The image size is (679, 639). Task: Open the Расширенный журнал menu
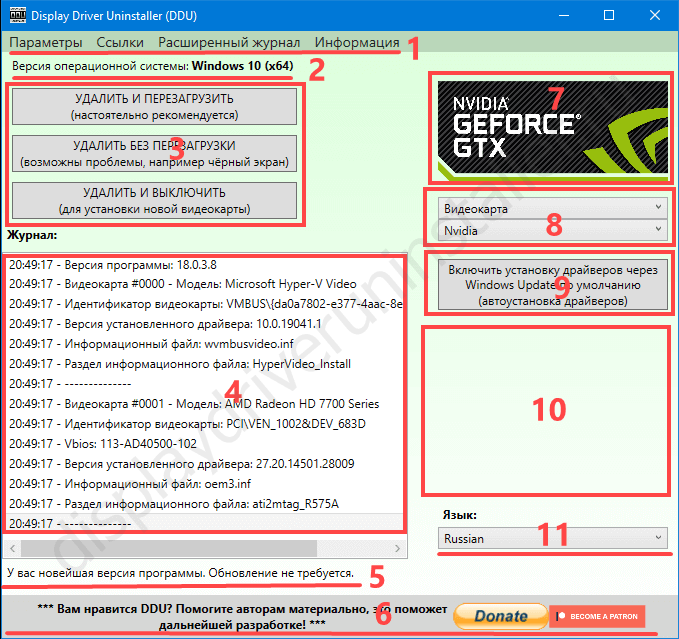point(229,42)
